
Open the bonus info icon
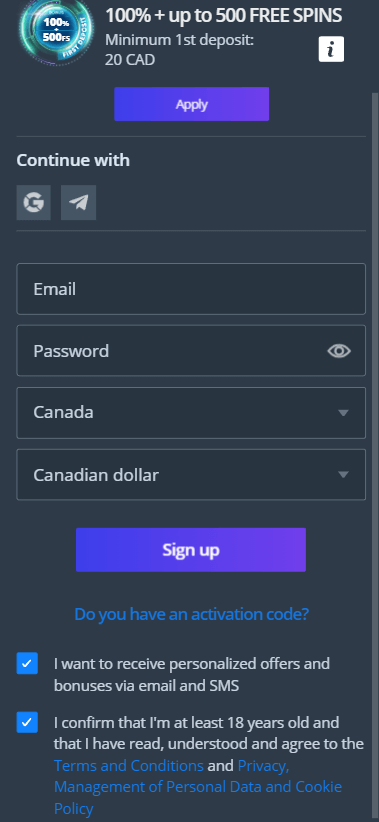[331, 49]
